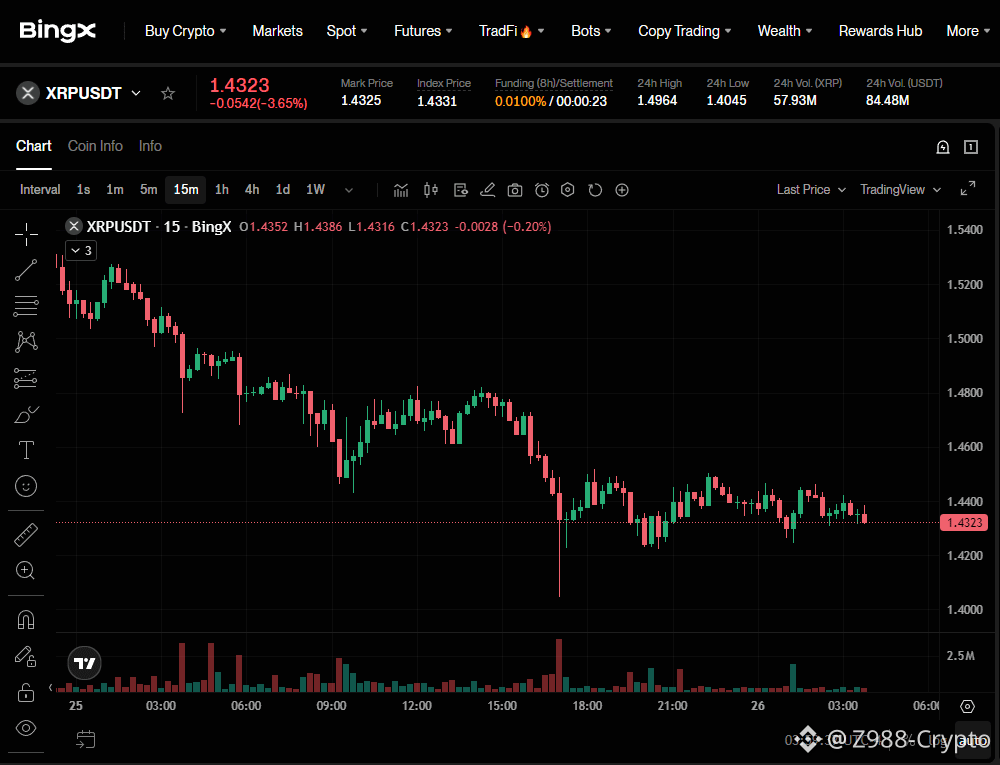
Task: Collapse the drawing toolbar arrow
Action: coord(50,687)
